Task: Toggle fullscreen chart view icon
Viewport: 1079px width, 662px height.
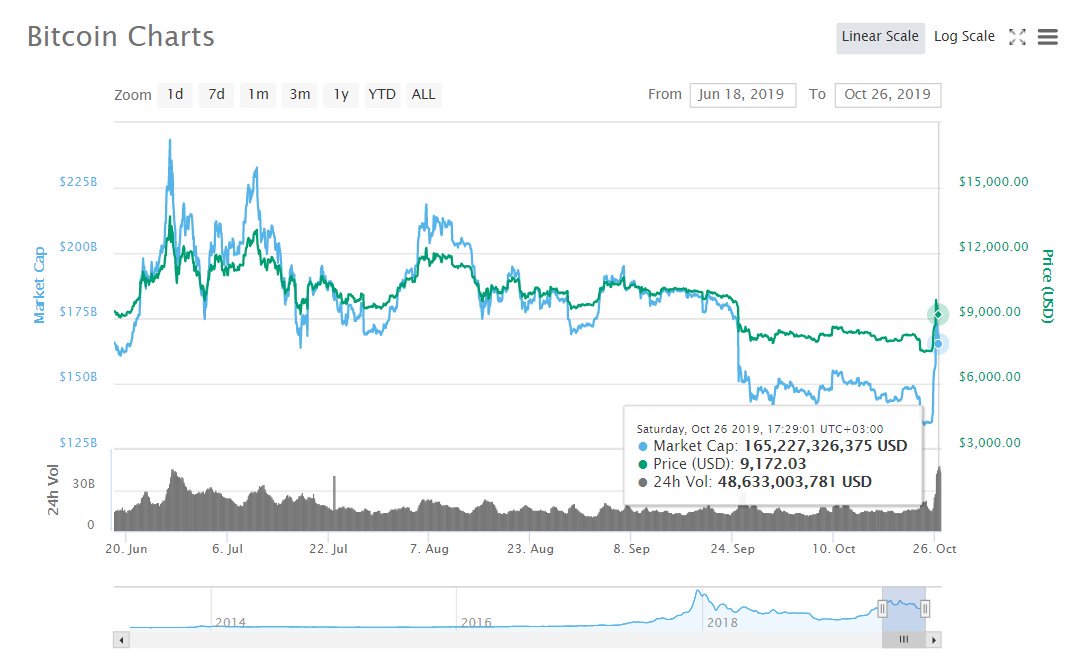Action: pos(1017,36)
